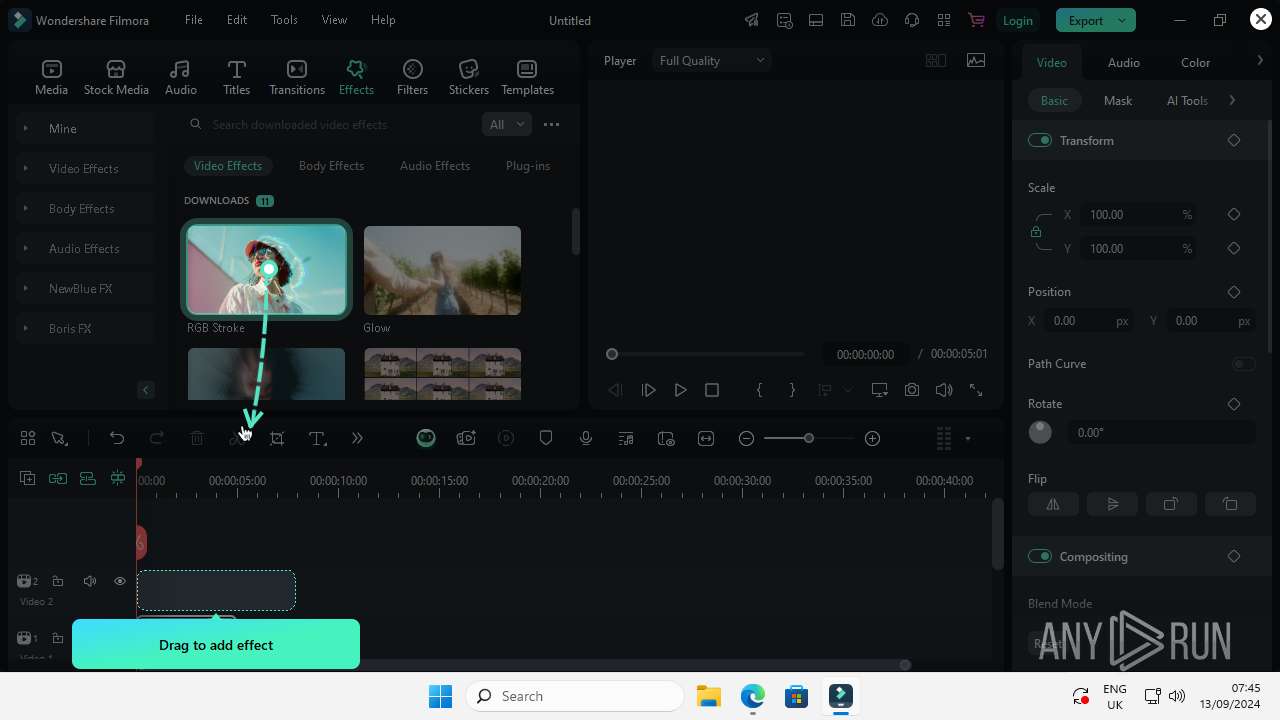Open the player volume control
The height and width of the screenshot is (720, 1280).
click(x=943, y=390)
